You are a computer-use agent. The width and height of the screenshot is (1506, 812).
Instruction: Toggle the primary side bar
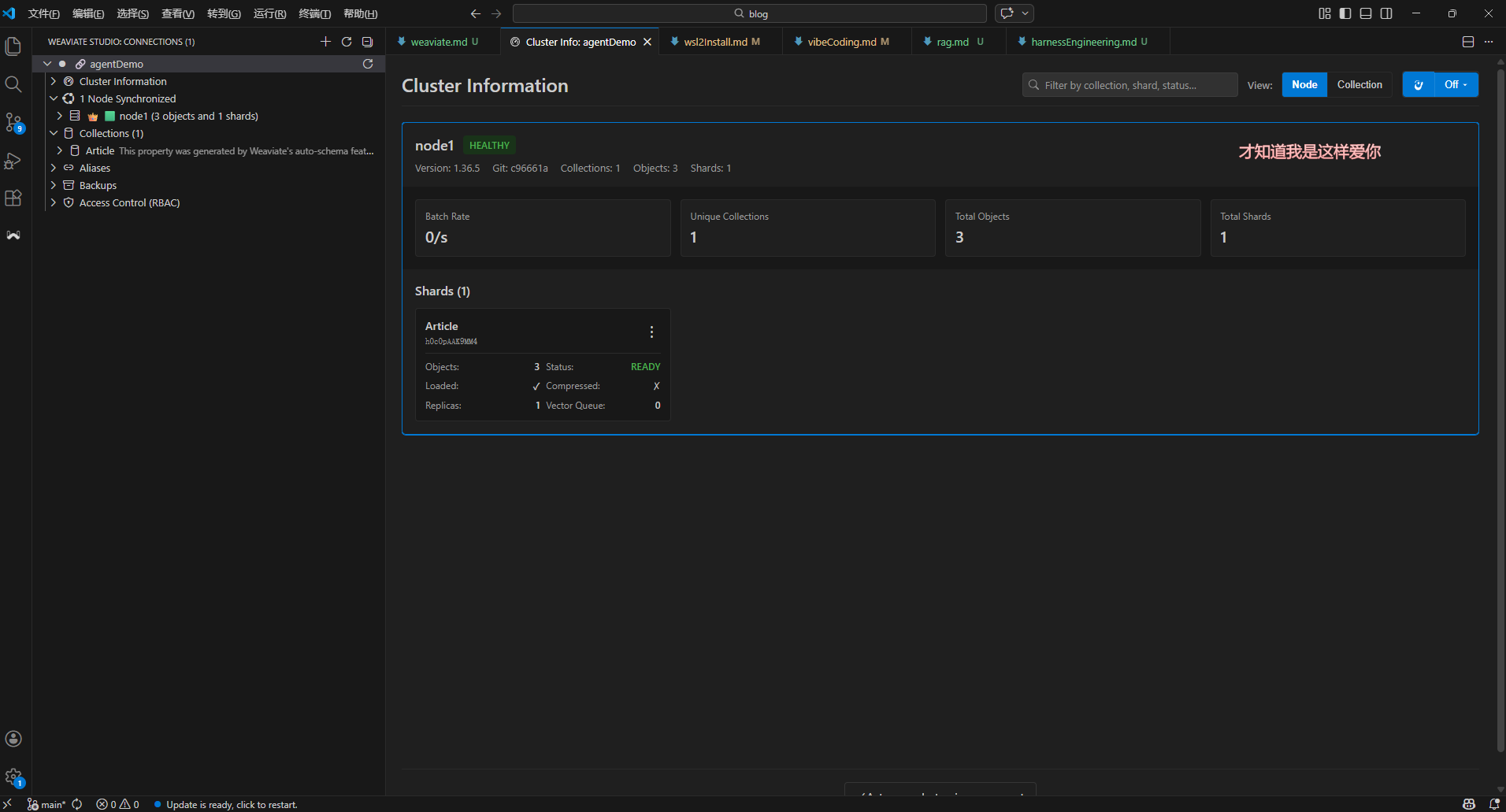pyautogui.click(x=1345, y=13)
